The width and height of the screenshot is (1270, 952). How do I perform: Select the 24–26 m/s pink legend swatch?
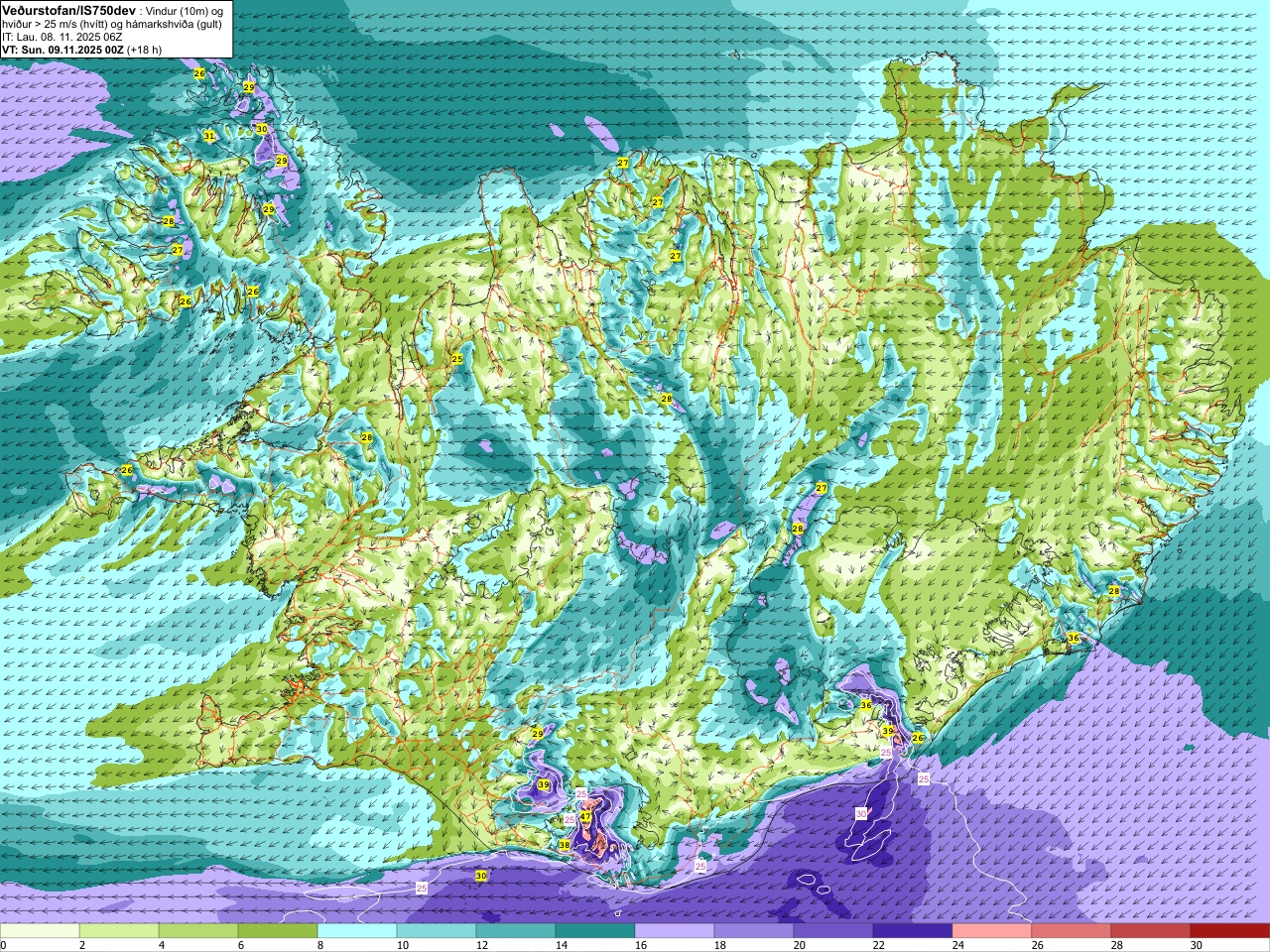point(992,931)
